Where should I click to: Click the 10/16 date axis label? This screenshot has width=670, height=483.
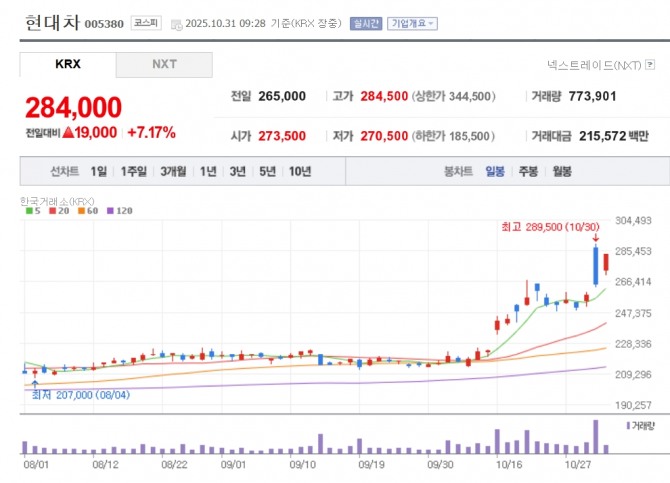pos(508,464)
